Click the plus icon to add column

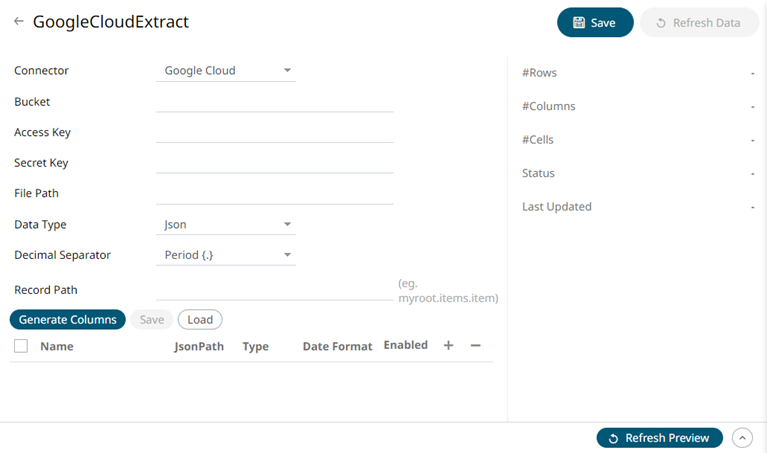(x=448, y=345)
